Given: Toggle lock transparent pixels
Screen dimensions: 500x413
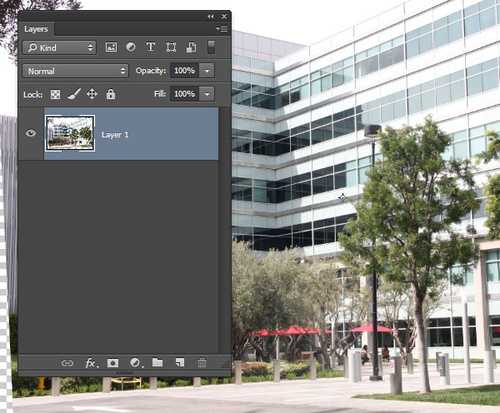Looking at the screenshot, I should click(55, 95).
